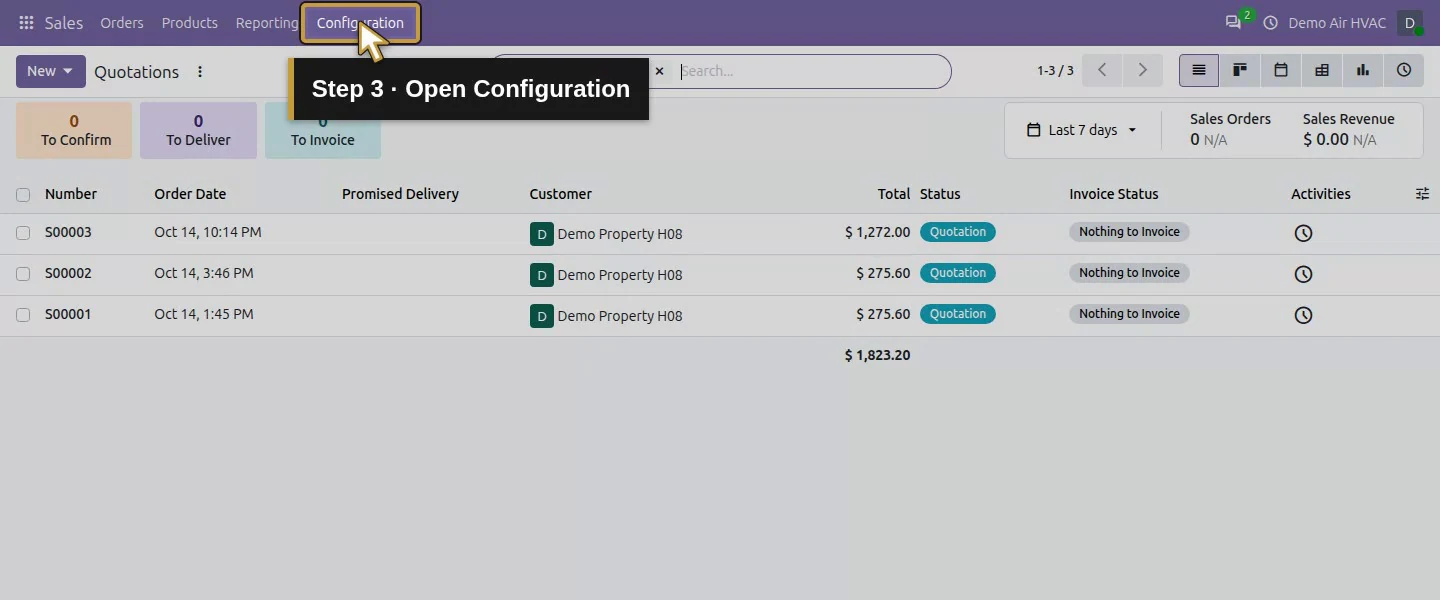Switch to pivot table view
The image size is (1440, 600).
pos(1322,71)
